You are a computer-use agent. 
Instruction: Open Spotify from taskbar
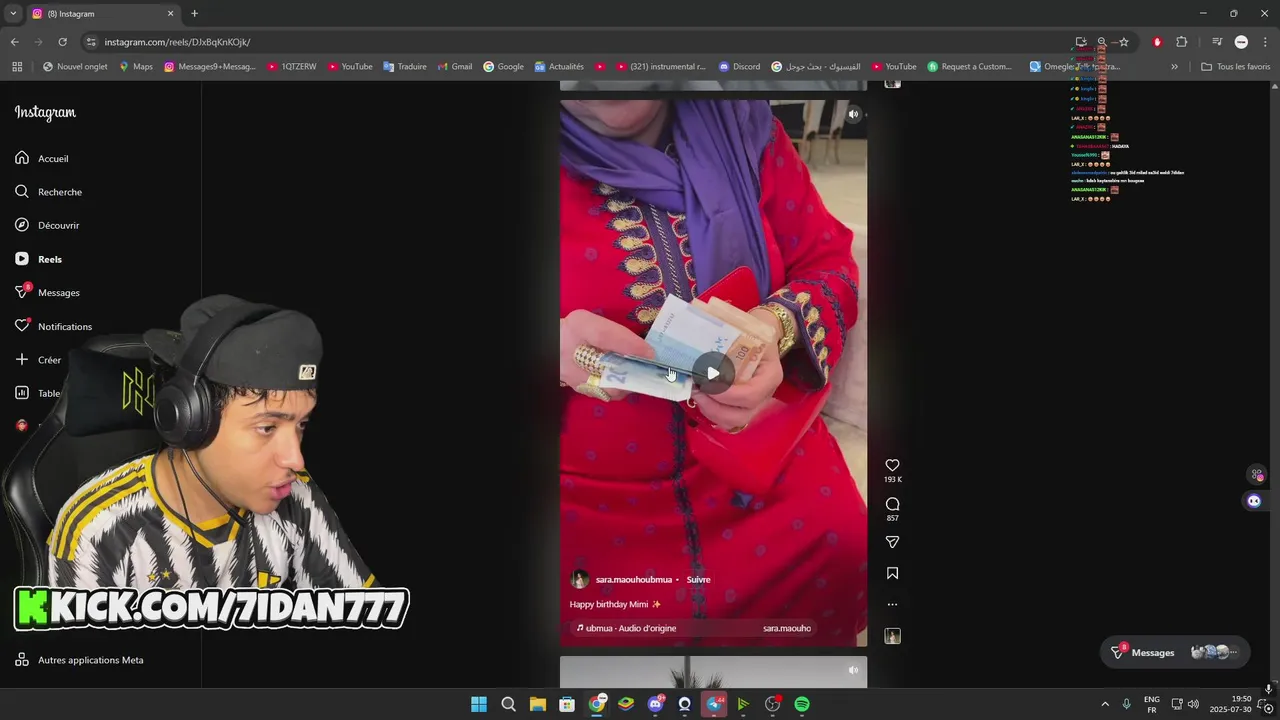[x=802, y=704]
